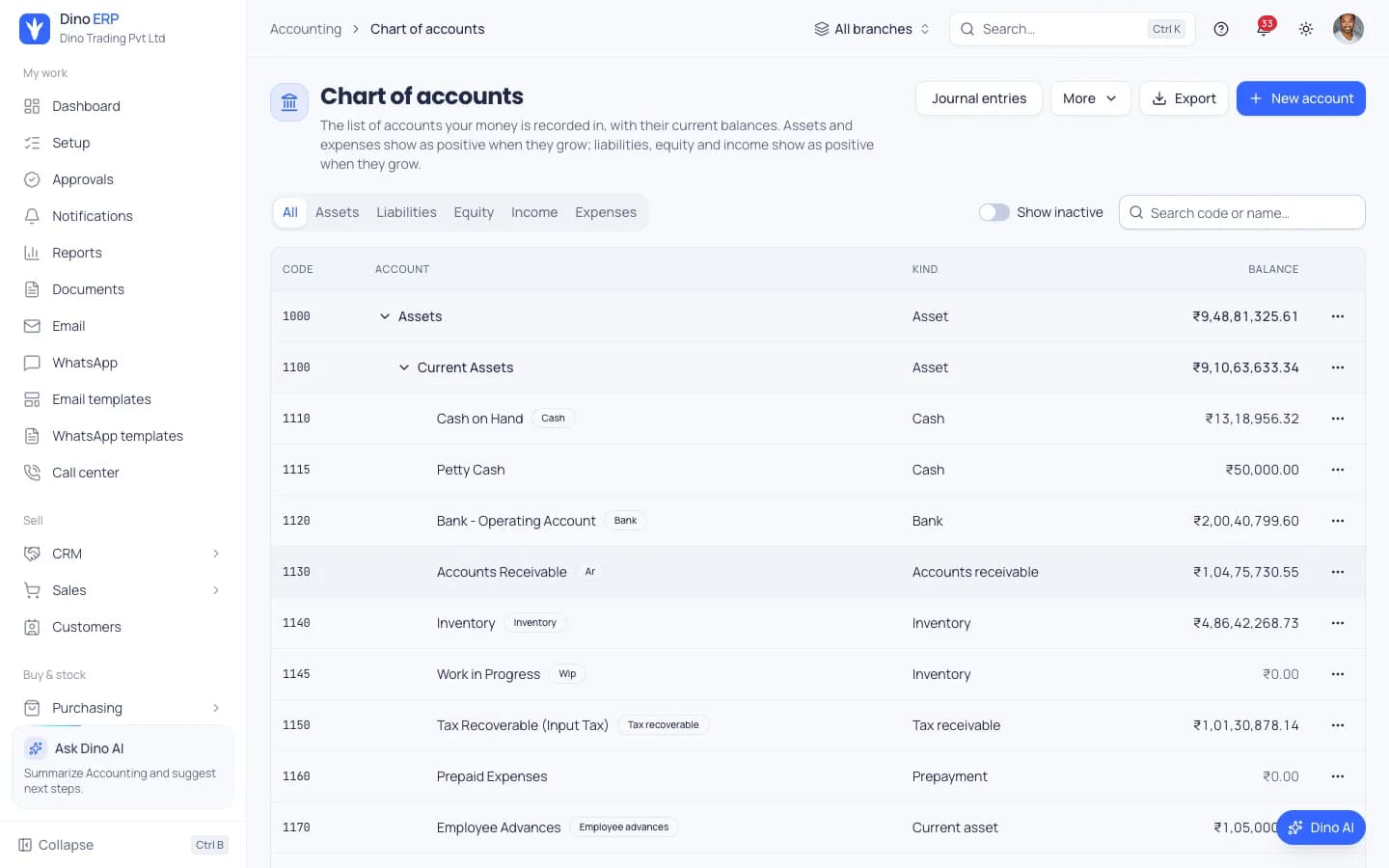
Task: Open the More dropdown menu
Action: click(x=1090, y=98)
